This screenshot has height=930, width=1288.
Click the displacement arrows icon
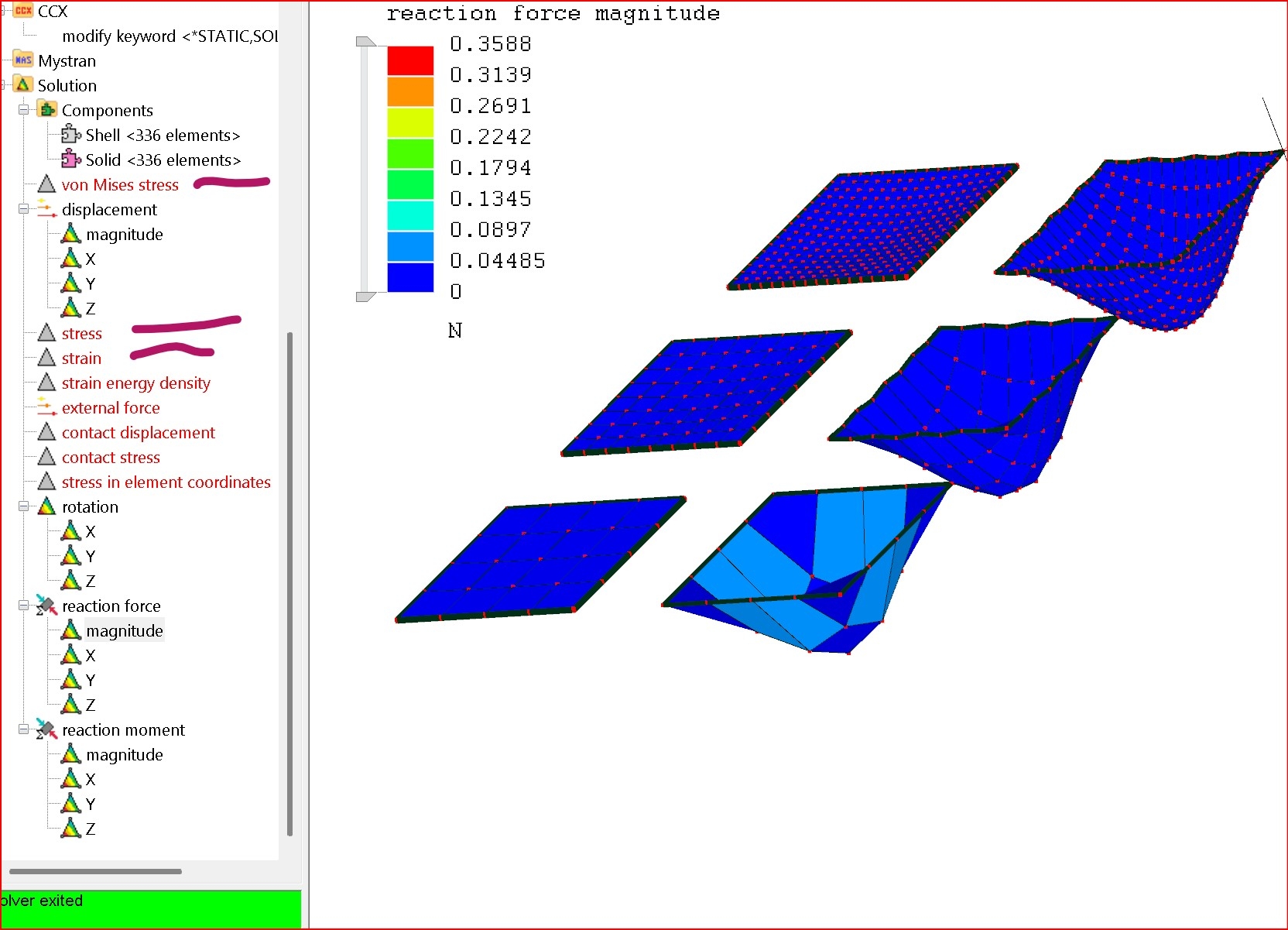pyautogui.click(x=46, y=209)
